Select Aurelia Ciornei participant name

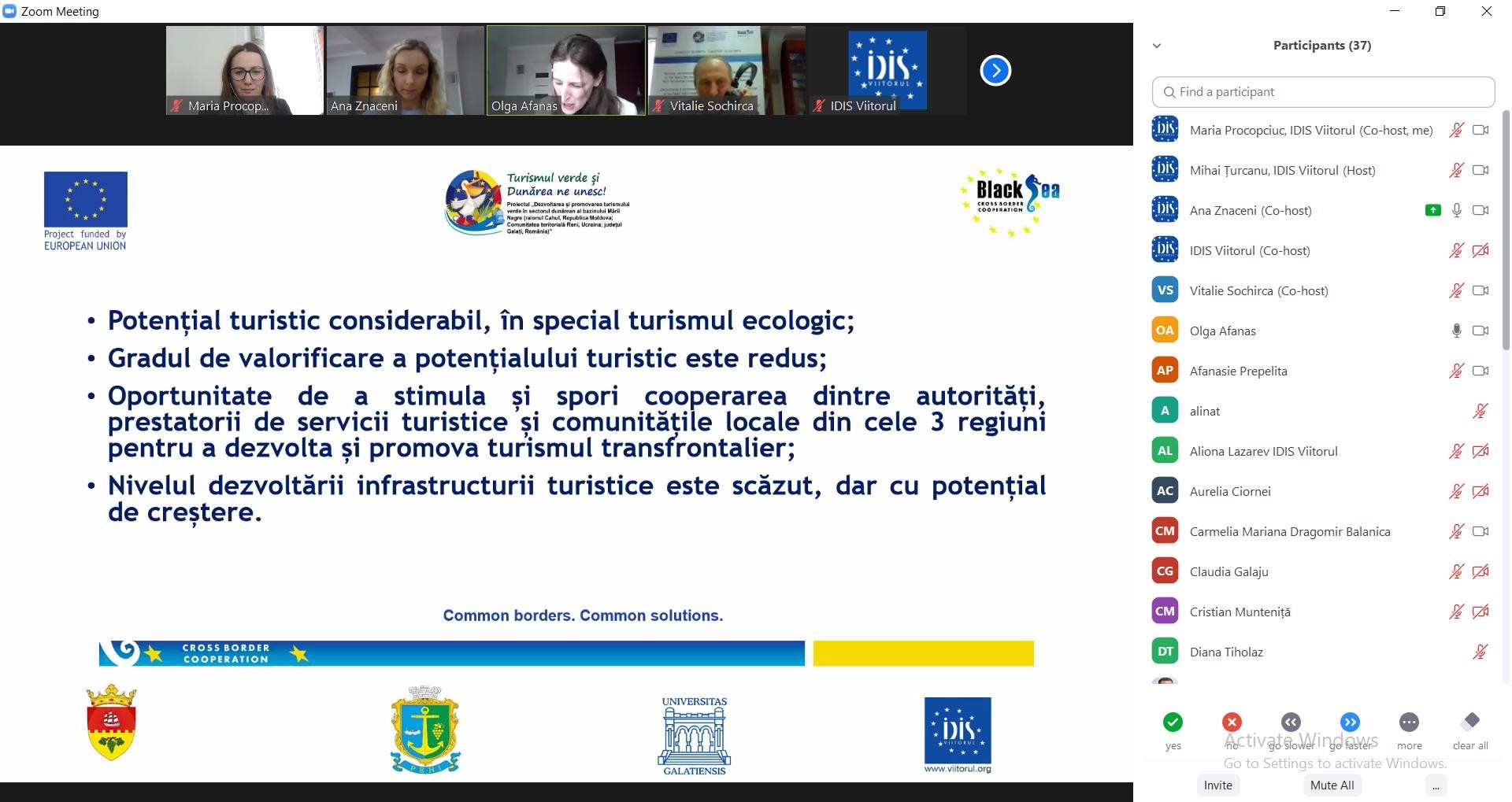[x=1230, y=492]
